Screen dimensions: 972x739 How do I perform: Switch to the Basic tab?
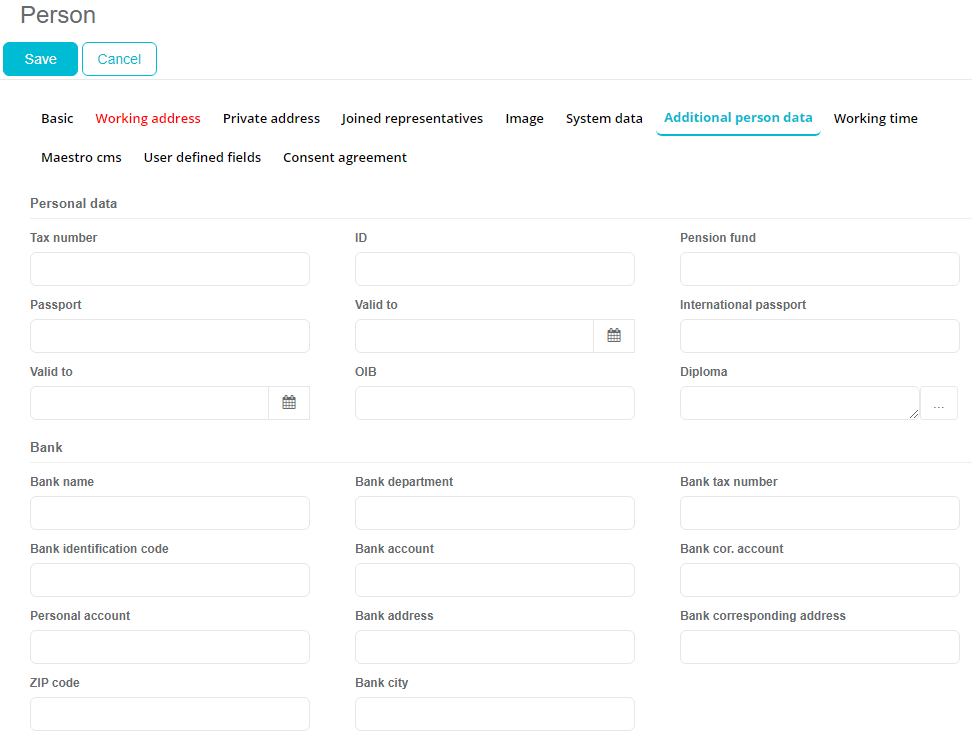57,118
